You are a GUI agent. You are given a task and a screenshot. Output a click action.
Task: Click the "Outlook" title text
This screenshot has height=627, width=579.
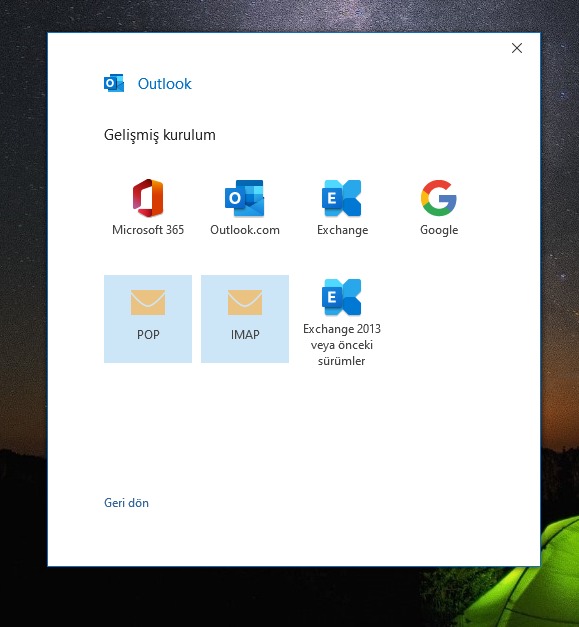coord(164,84)
